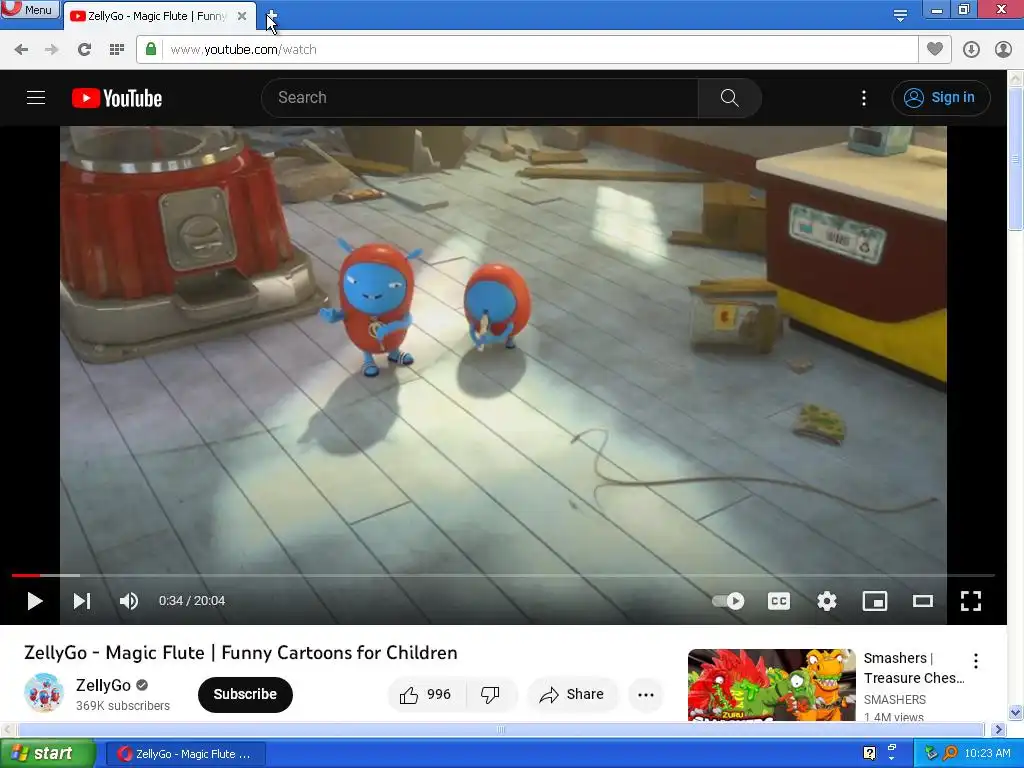Click the YouTube Search field
Screen dimensions: 1024x768
pyautogui.click(x=480, y=98)
